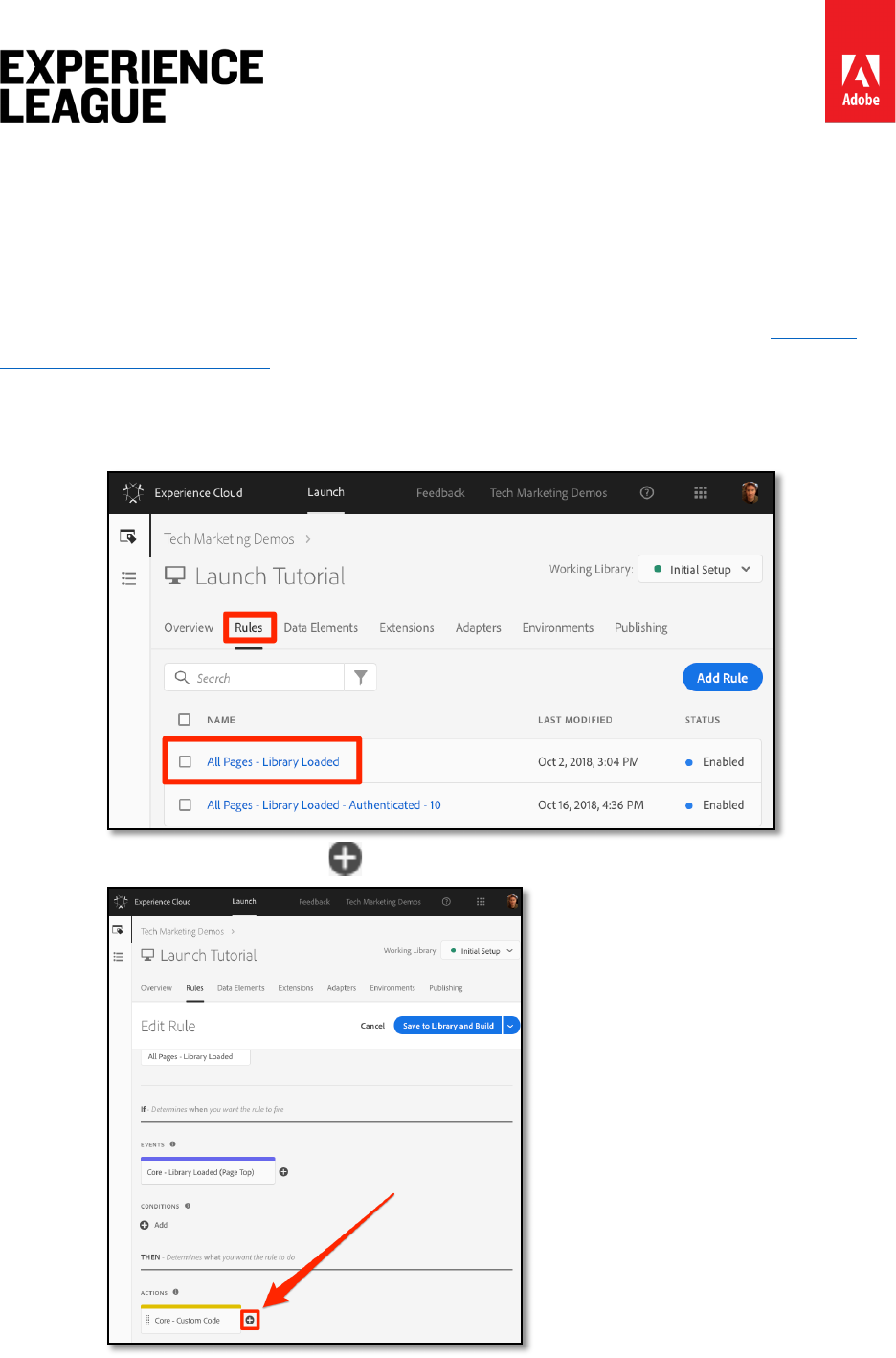This screenshot has width=896, height=1358.
Task: Click Save to Library and Build
Action: tap(448, 1026)
